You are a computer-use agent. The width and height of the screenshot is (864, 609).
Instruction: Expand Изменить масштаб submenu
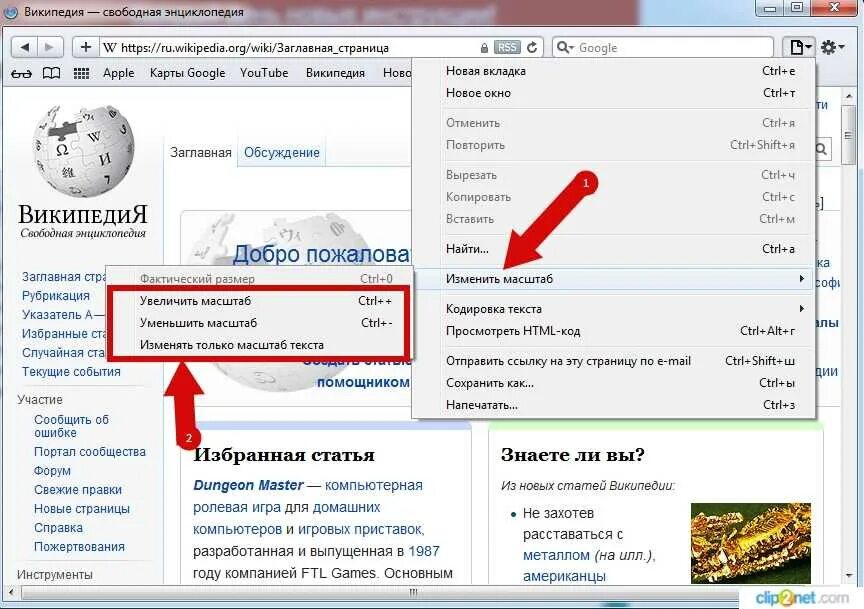tap(614, 279)
